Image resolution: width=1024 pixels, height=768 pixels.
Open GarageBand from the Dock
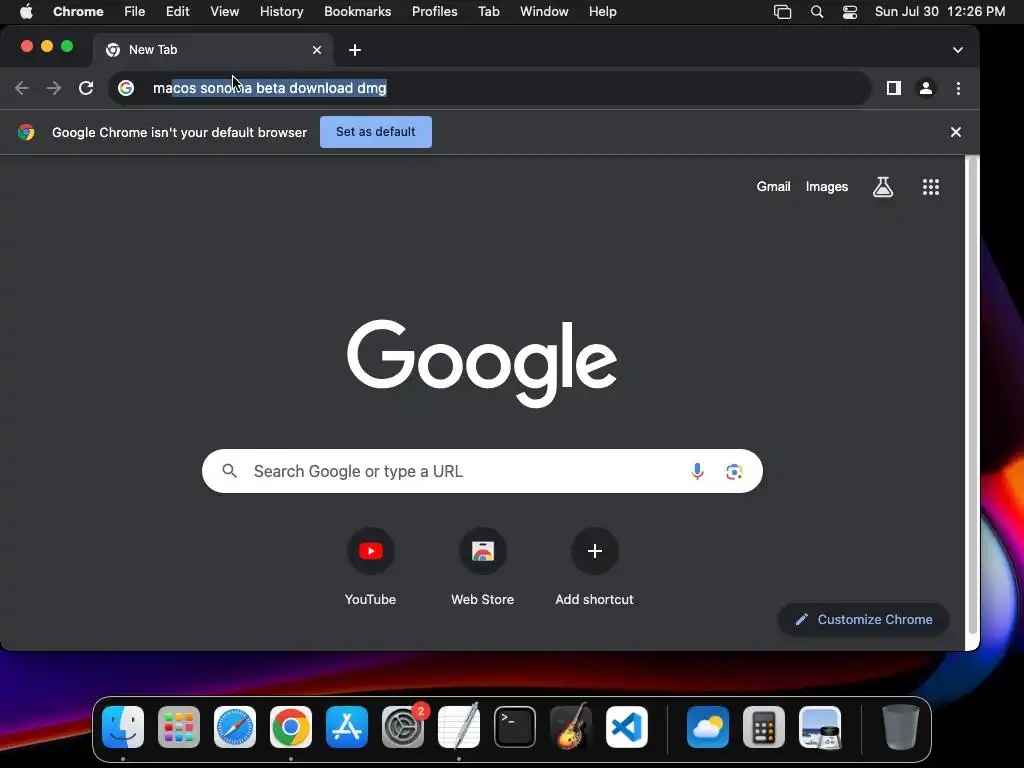click(x=571, y=727)
